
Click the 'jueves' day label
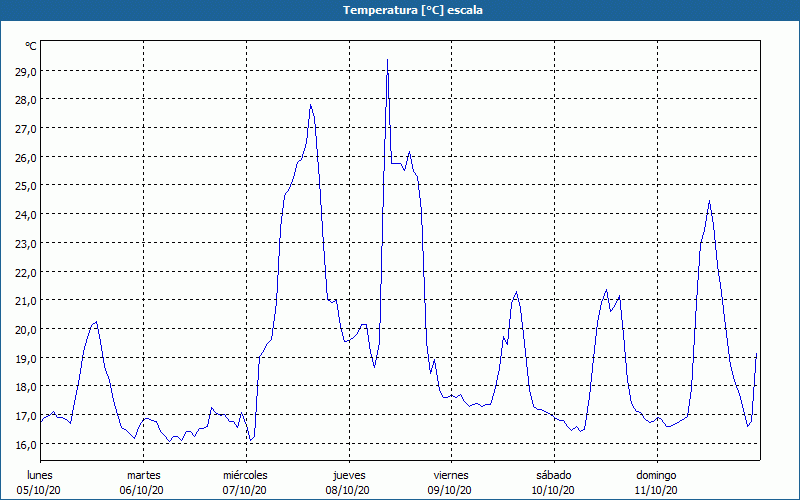[349, 475]
